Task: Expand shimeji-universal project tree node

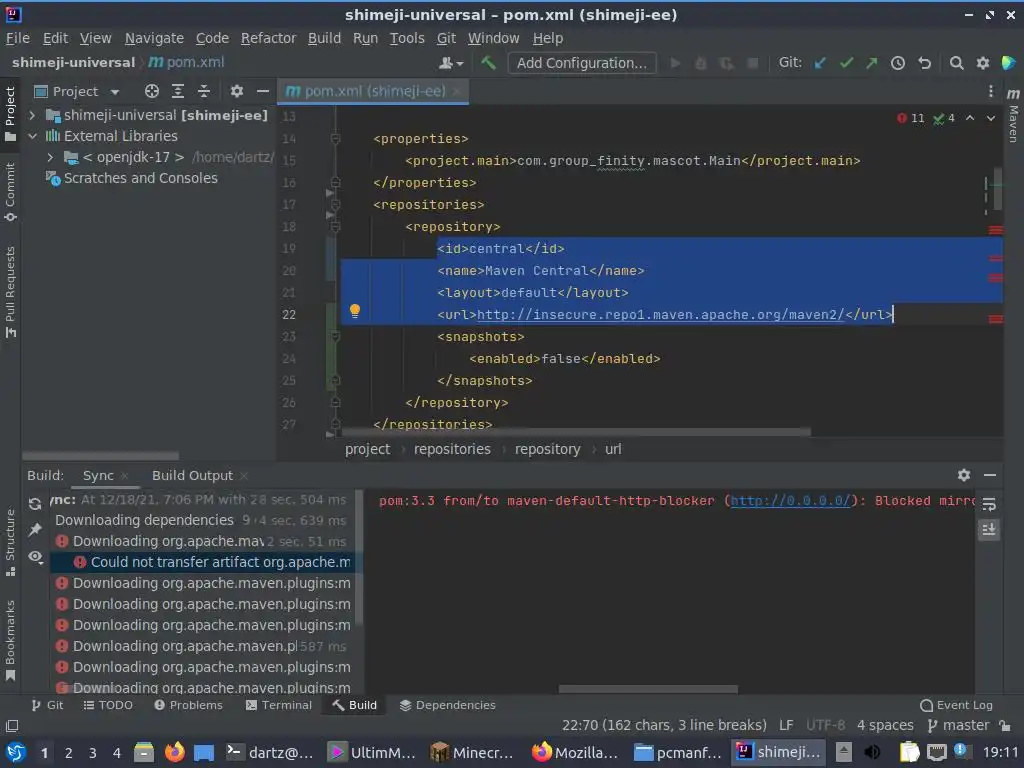Action: tap(32, 116)
